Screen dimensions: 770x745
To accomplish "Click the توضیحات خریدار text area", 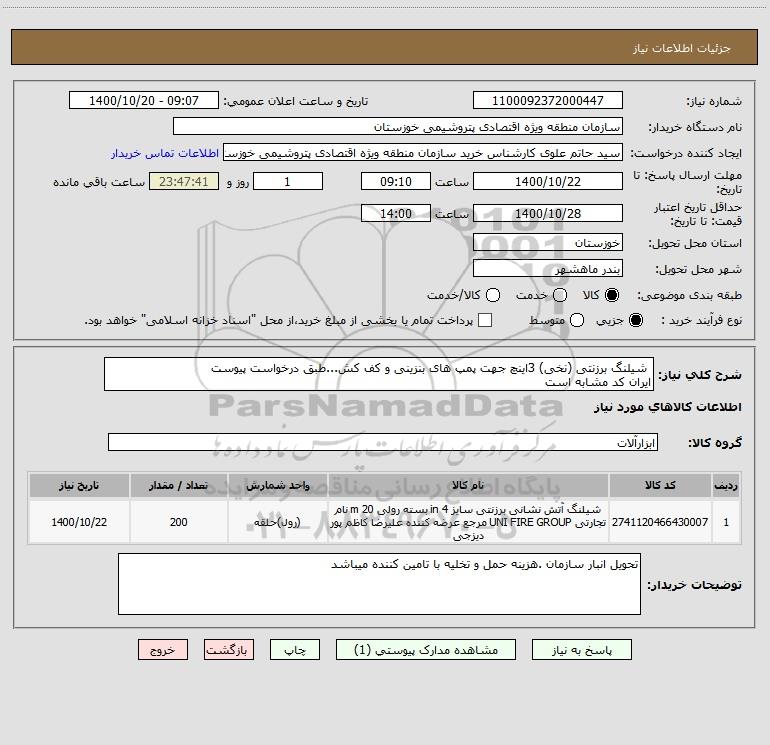I will [379, 584].
